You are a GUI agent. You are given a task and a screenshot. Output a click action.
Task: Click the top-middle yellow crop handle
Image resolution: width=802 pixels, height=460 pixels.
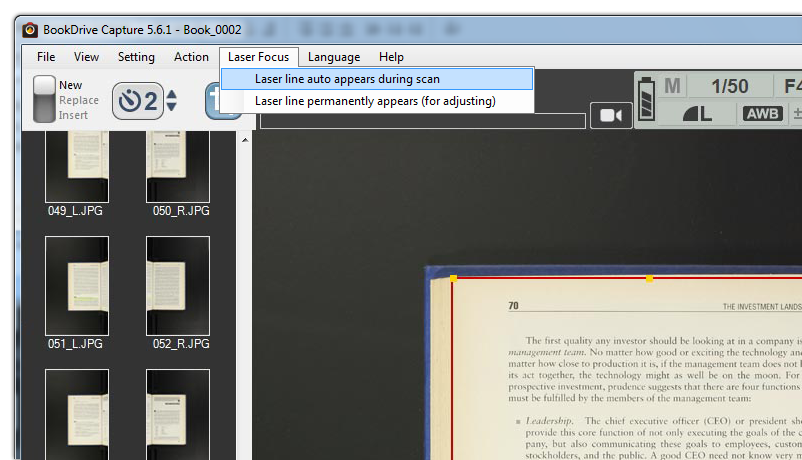coord(649,279)
